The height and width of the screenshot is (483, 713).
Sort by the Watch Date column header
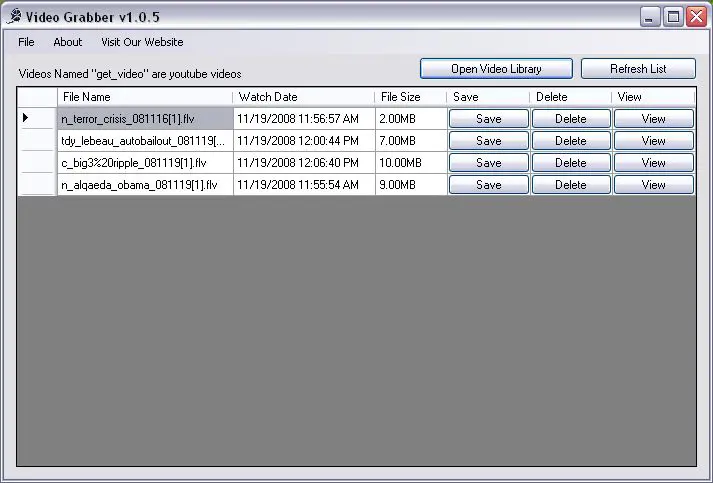pyautogui.click(x=304, y=97)
